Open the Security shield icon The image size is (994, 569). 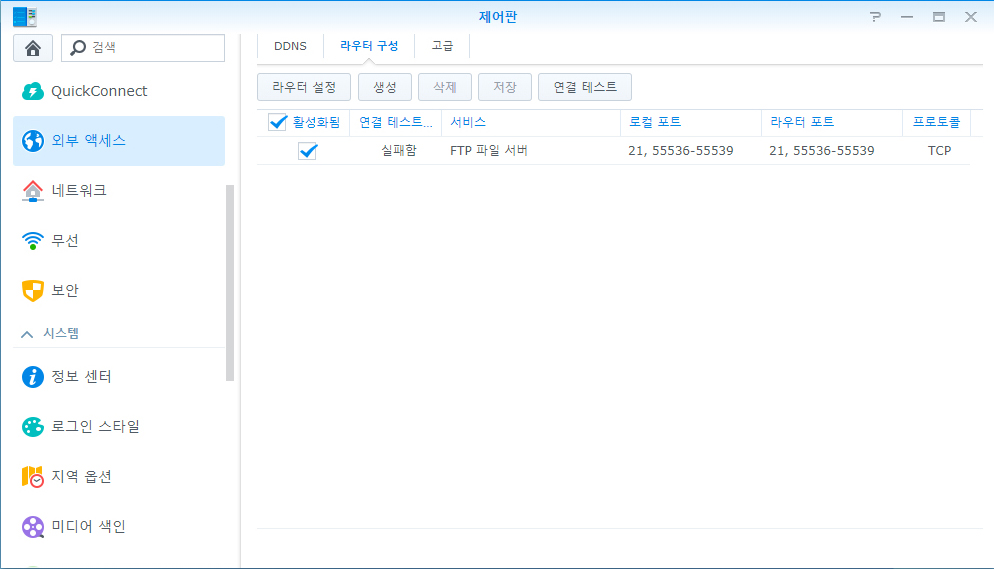tap(33, 290)
